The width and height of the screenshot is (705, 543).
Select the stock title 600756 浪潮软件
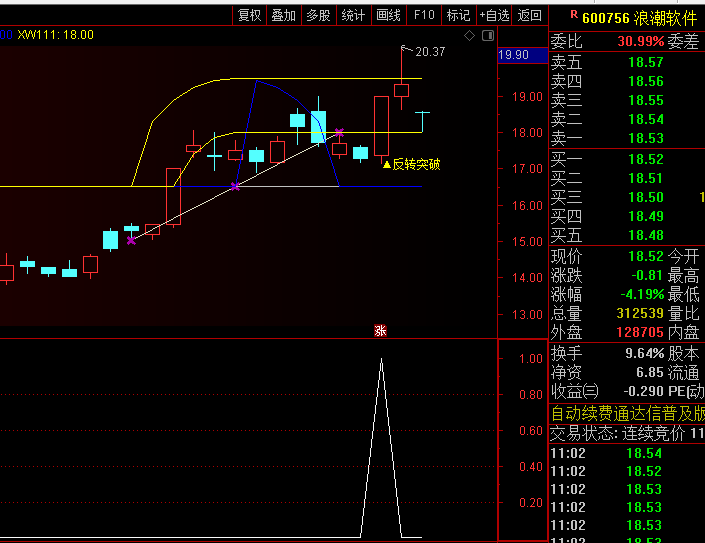(x=639, y=18)
